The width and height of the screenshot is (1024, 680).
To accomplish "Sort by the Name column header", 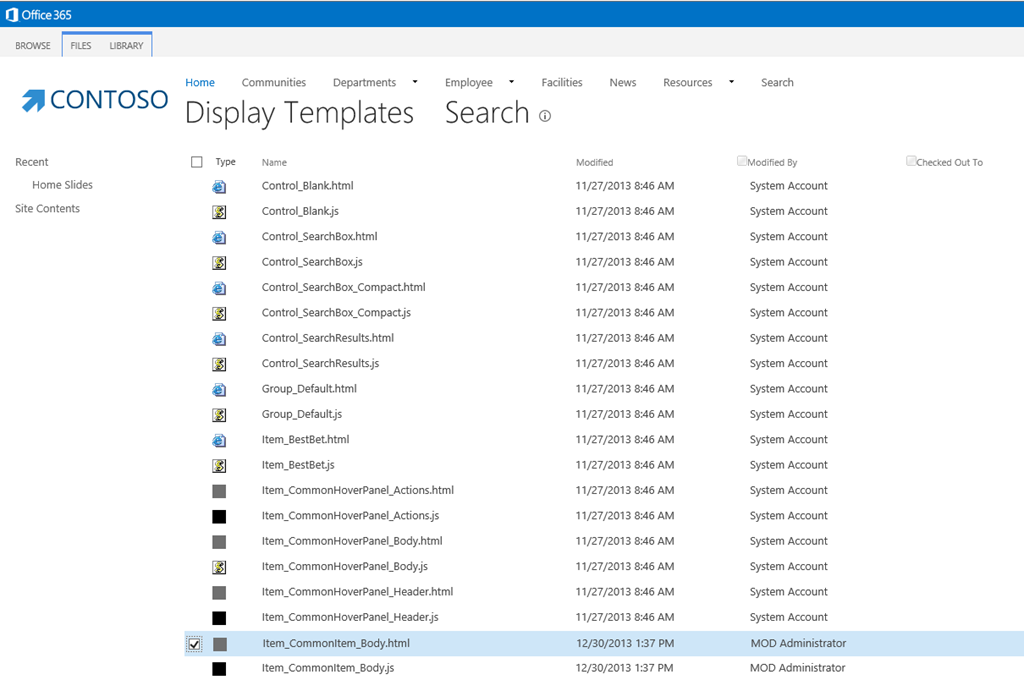I will point(274,163).
